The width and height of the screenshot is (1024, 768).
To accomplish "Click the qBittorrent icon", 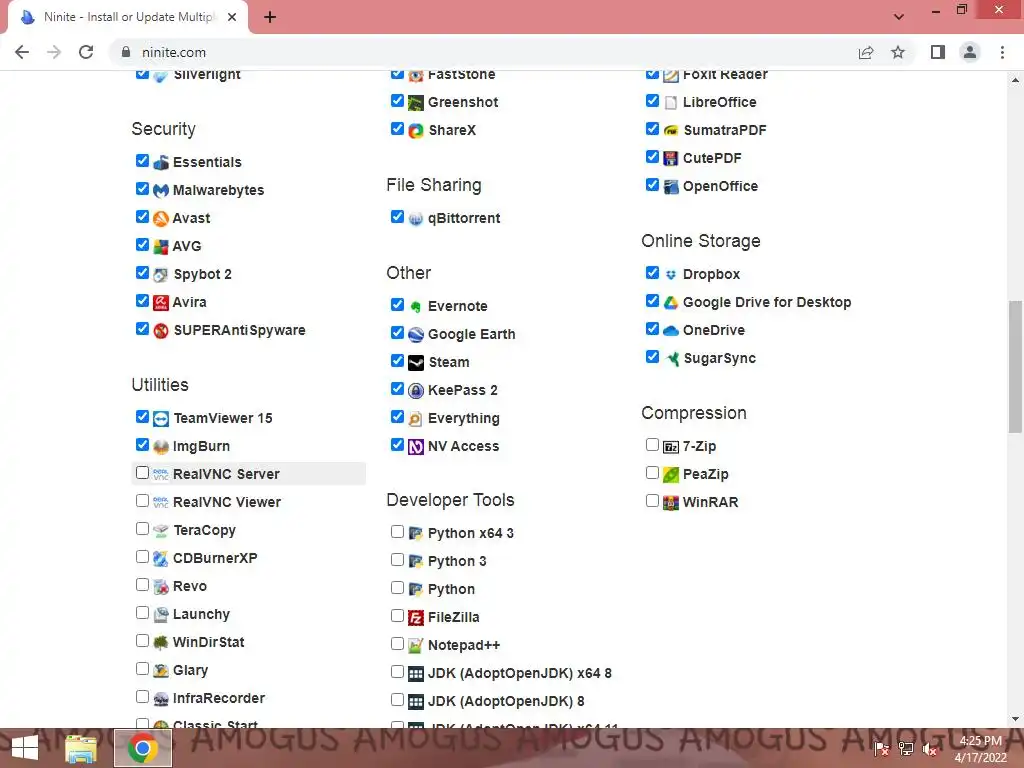I will point(416,218).
